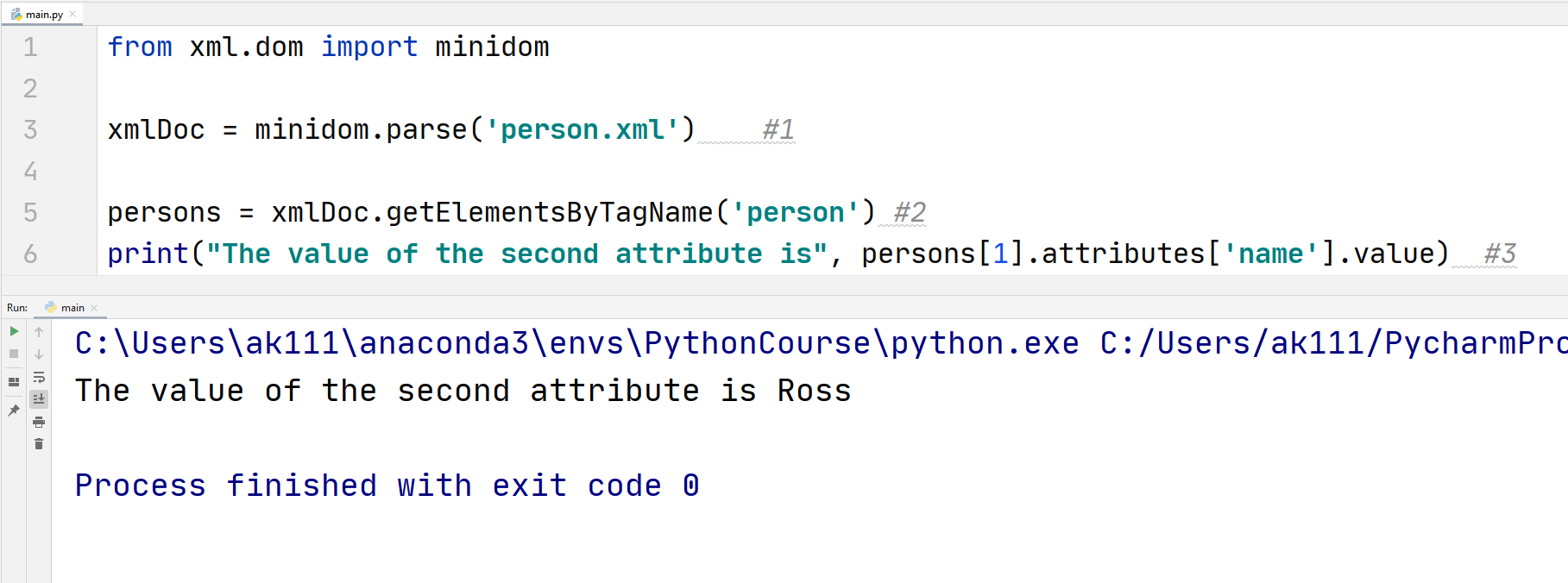Click the 'person.xml' string in the code
1568x583 pixels.
pyautogui.click(x=582, y=129)
